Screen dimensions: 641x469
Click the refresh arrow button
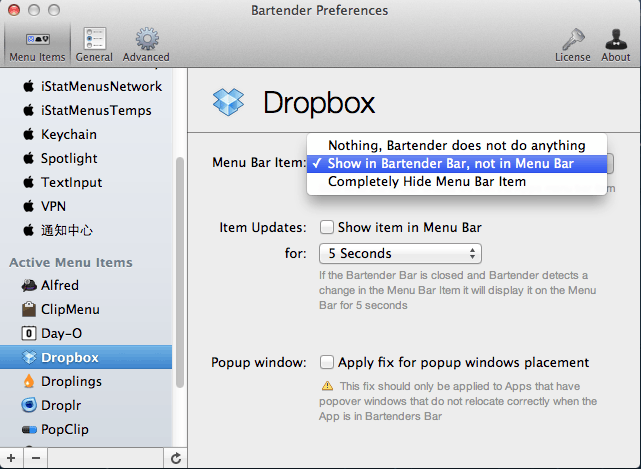pyautogui.click(x=176, y=458)
